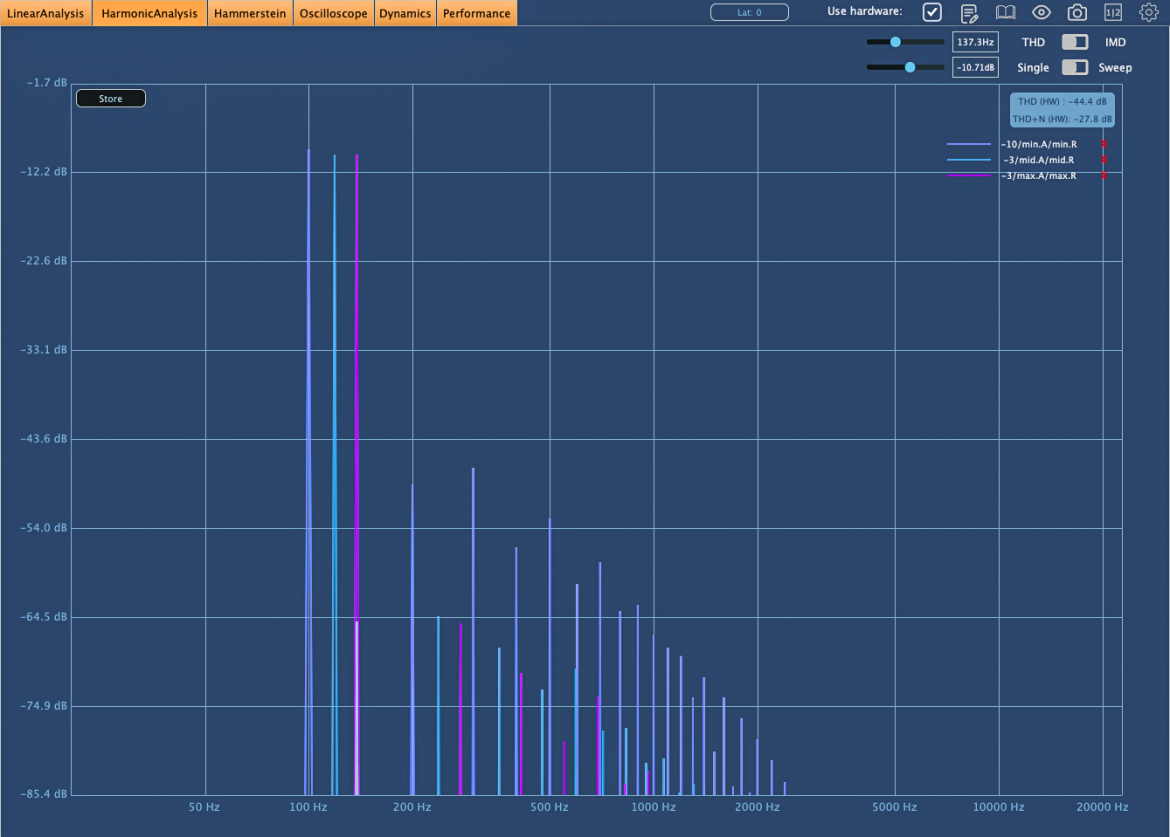The image size is (1170, 837).
Task: Click the -43.6 dB axis label
Action: point(43,439)
